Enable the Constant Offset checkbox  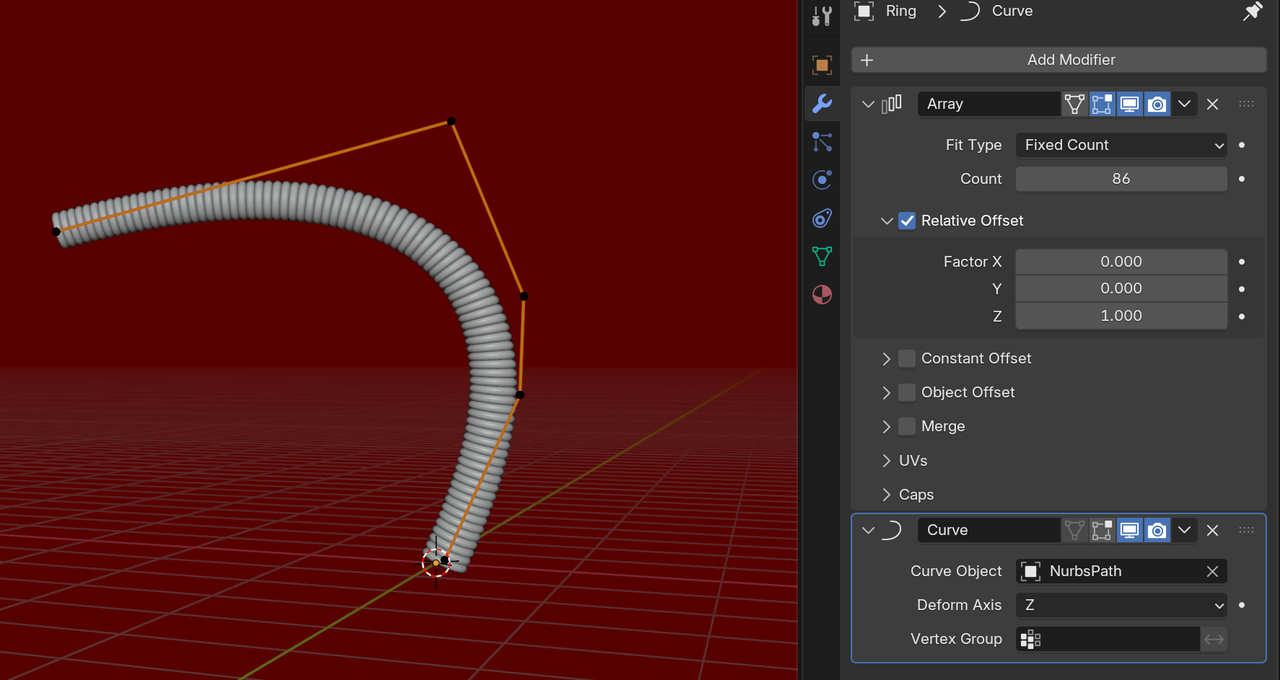click(x=906, y=358)
